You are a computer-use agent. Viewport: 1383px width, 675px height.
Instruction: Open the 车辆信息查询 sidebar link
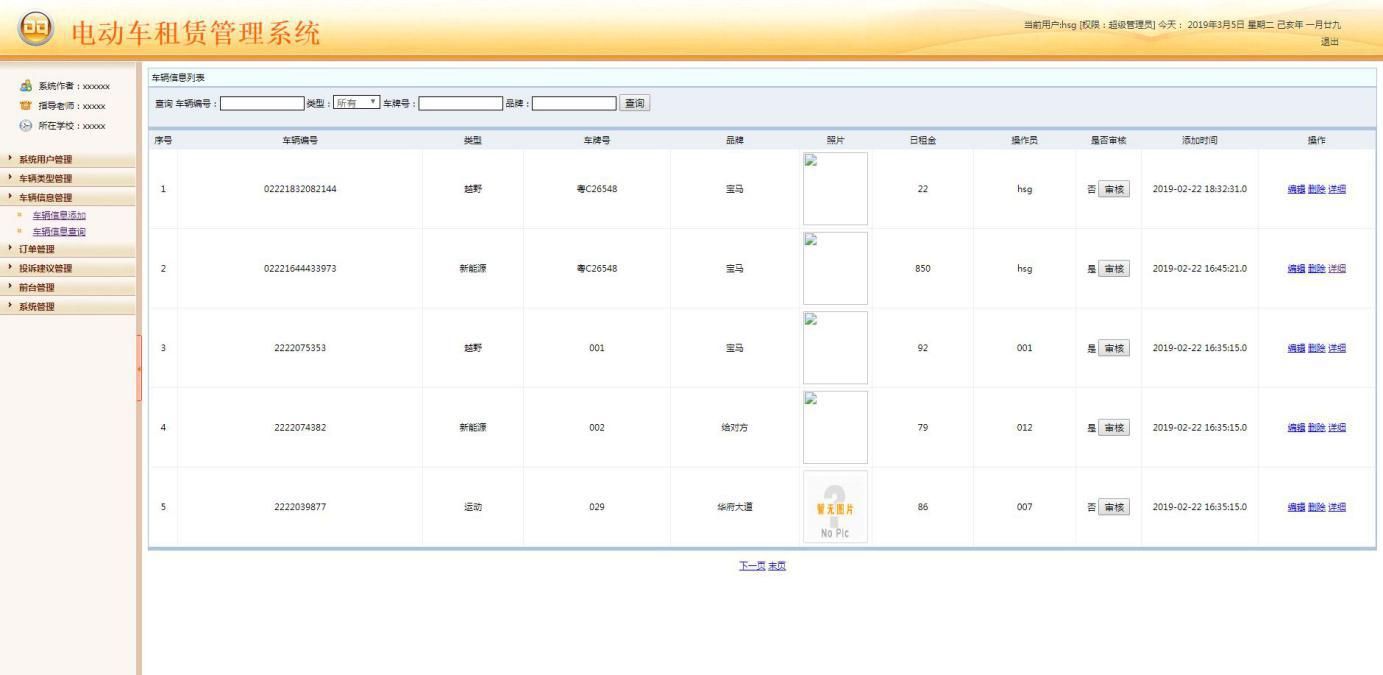[59, 232]
